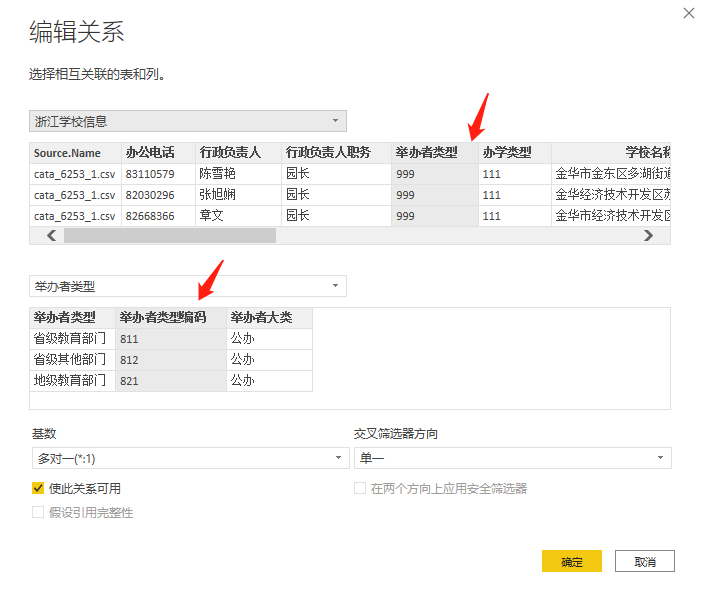Viewport: 705px width, 601px height.
Task: Check 假设引用完整性 option
Action: (38, 513)
